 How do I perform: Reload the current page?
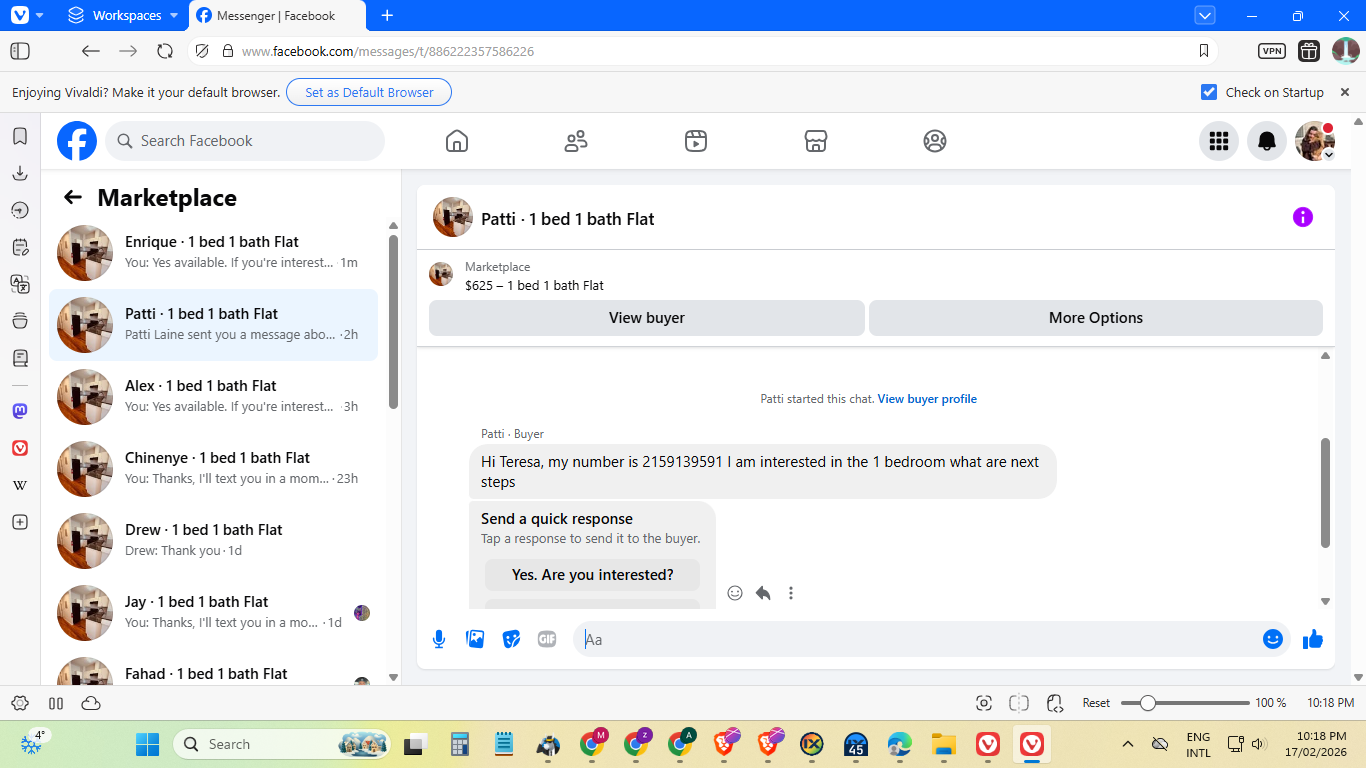tap(165, 51)
